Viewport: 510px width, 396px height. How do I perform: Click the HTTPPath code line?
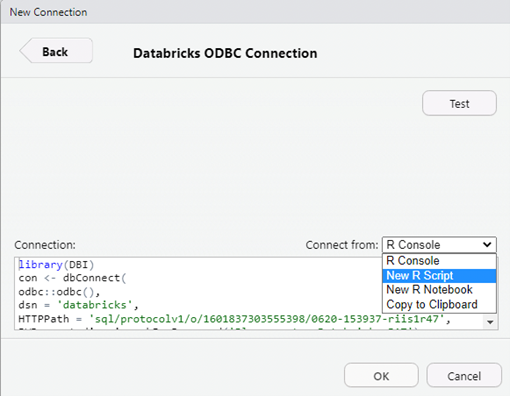click(234, 319)
